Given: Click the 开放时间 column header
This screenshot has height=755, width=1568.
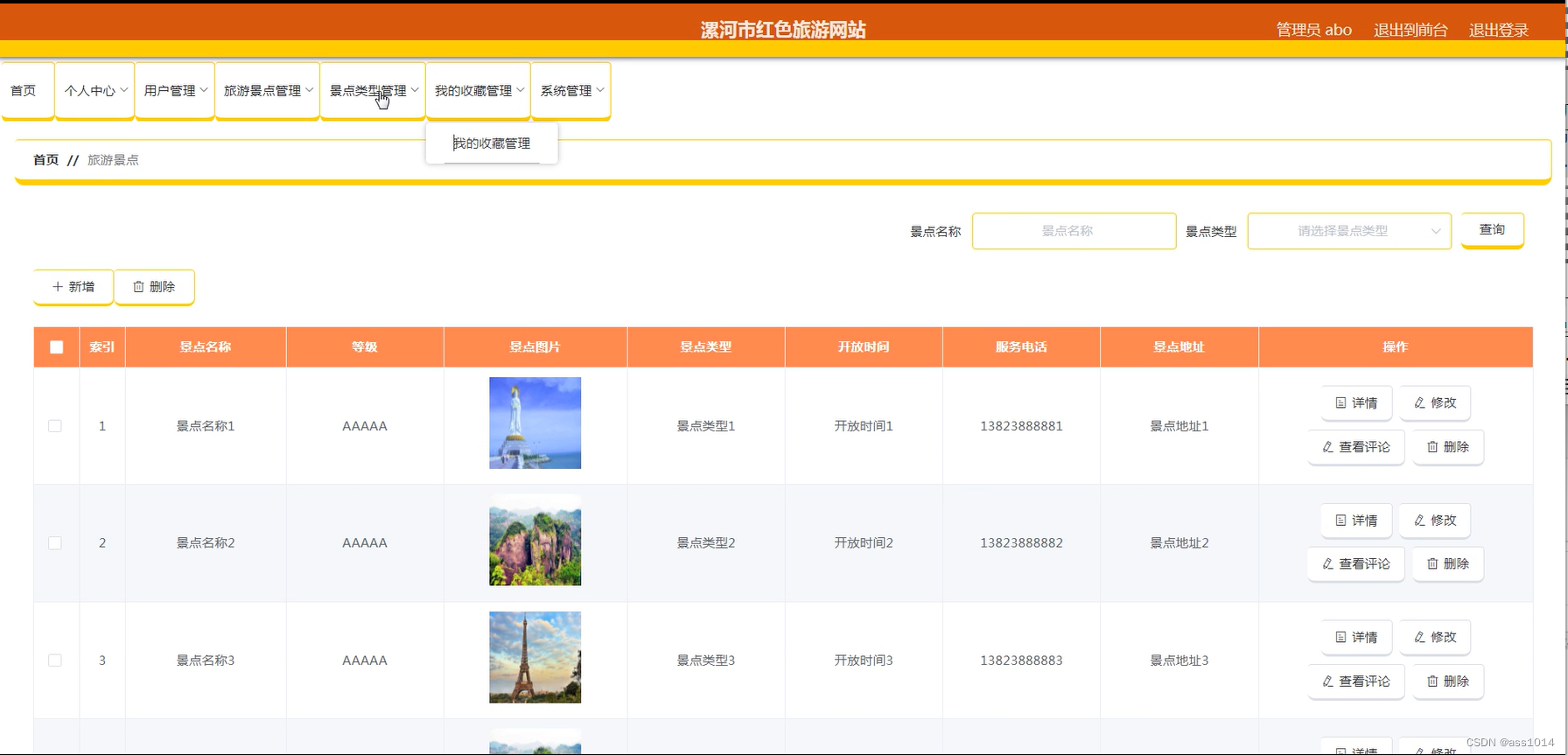Looking at the screenshot, I should coord(864,347).
